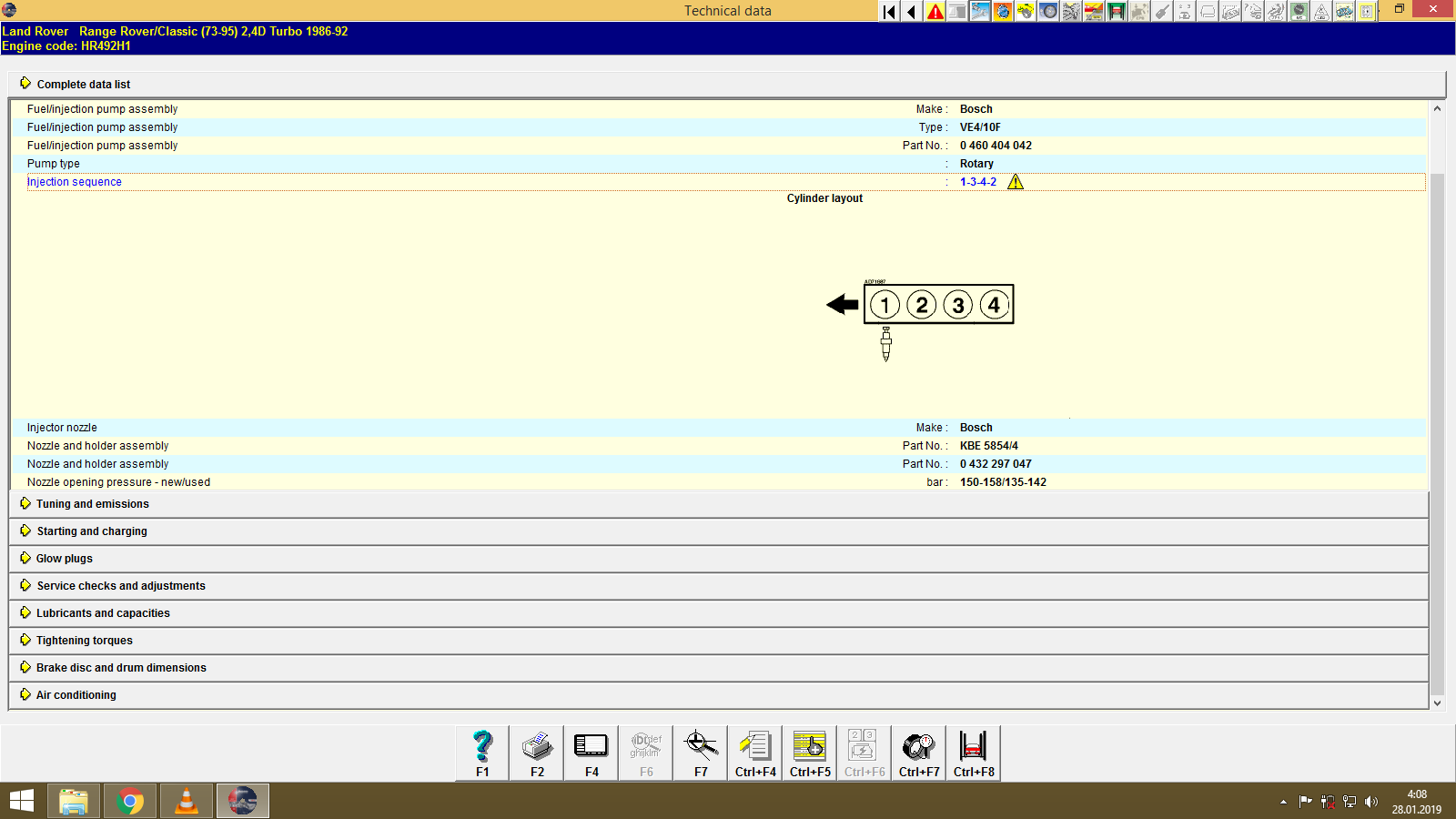Expand the Tuning and emissions section

pyautogui.click(x=92, y=503)
